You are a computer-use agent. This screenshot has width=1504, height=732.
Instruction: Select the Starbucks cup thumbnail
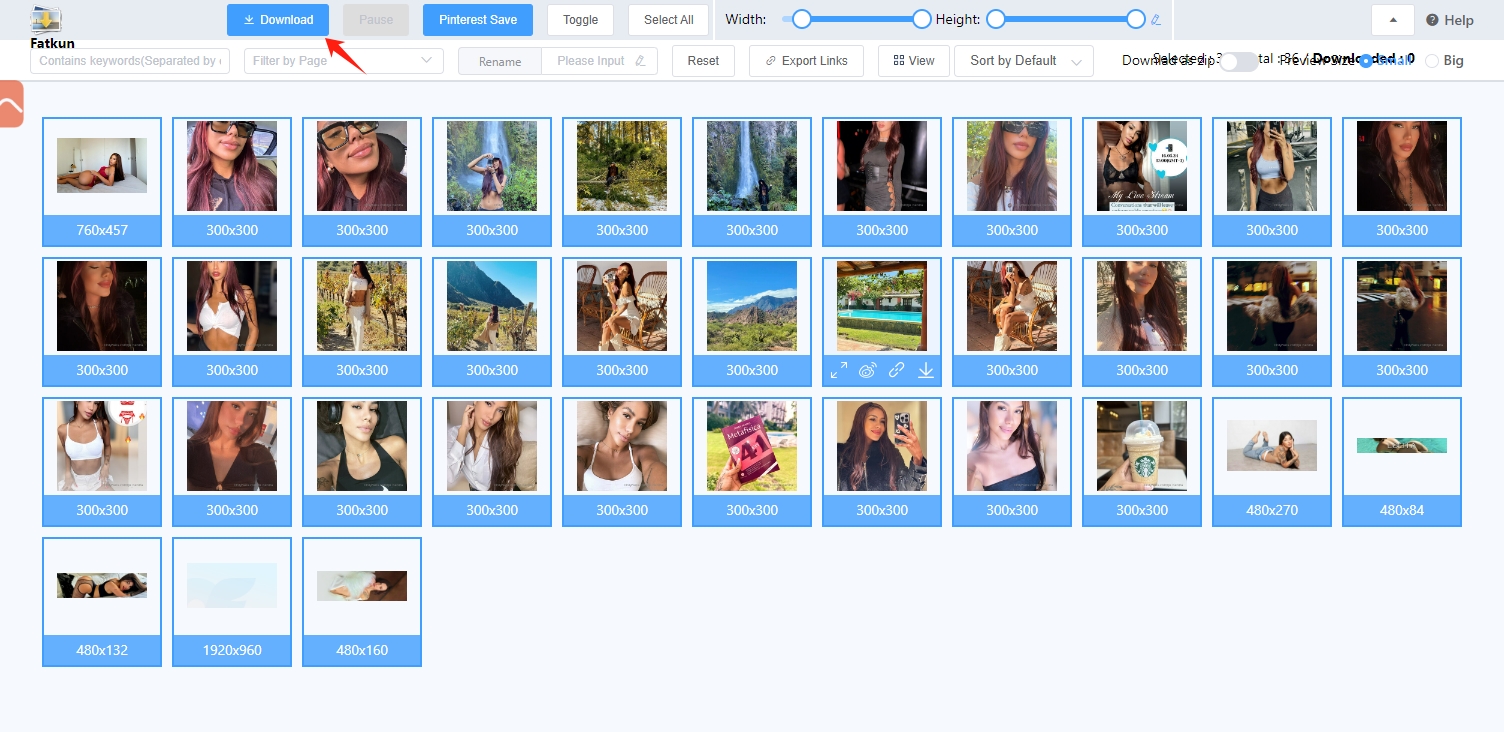click(1141, 446)
